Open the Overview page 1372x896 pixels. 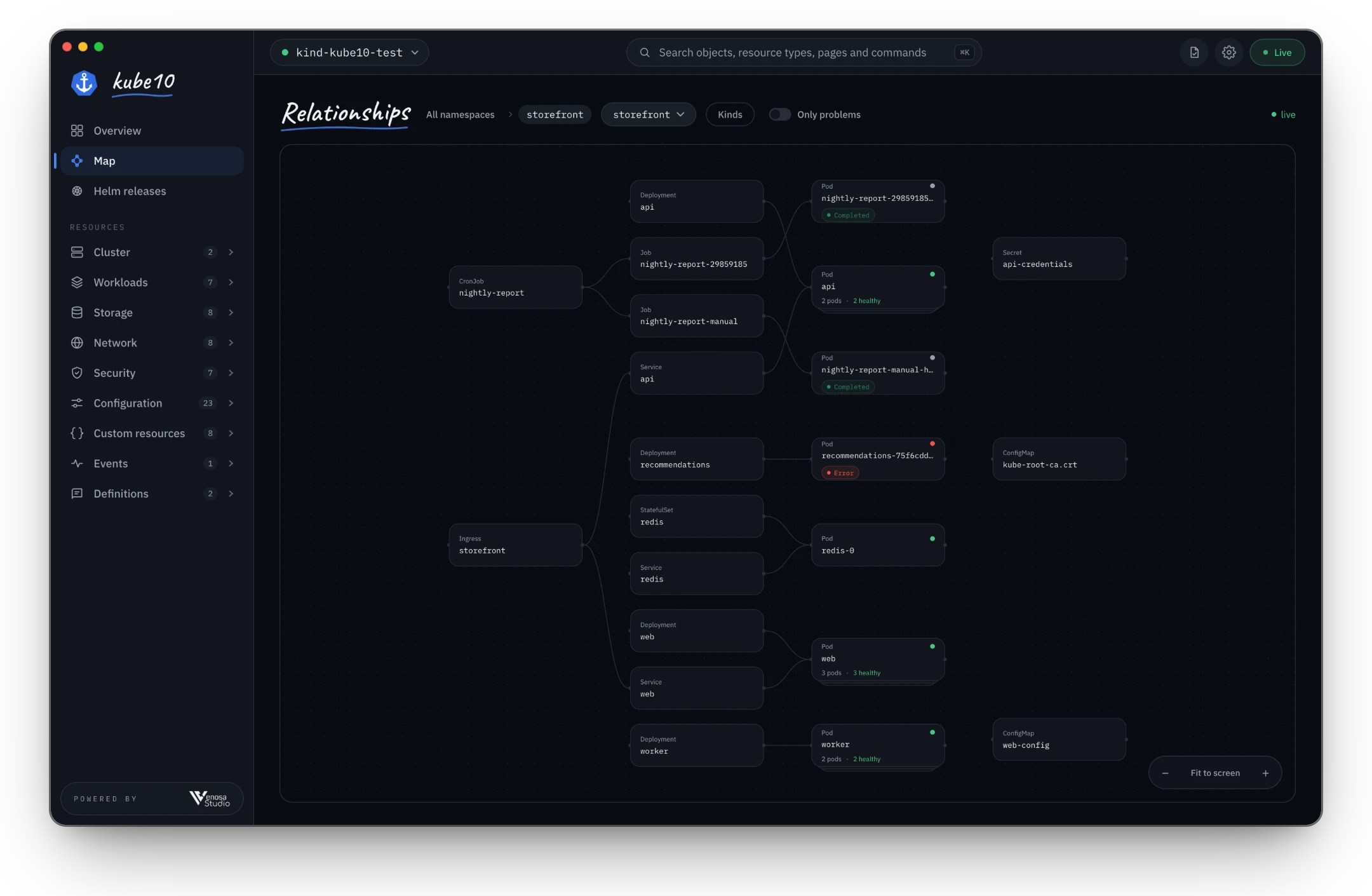click(152, 130)
